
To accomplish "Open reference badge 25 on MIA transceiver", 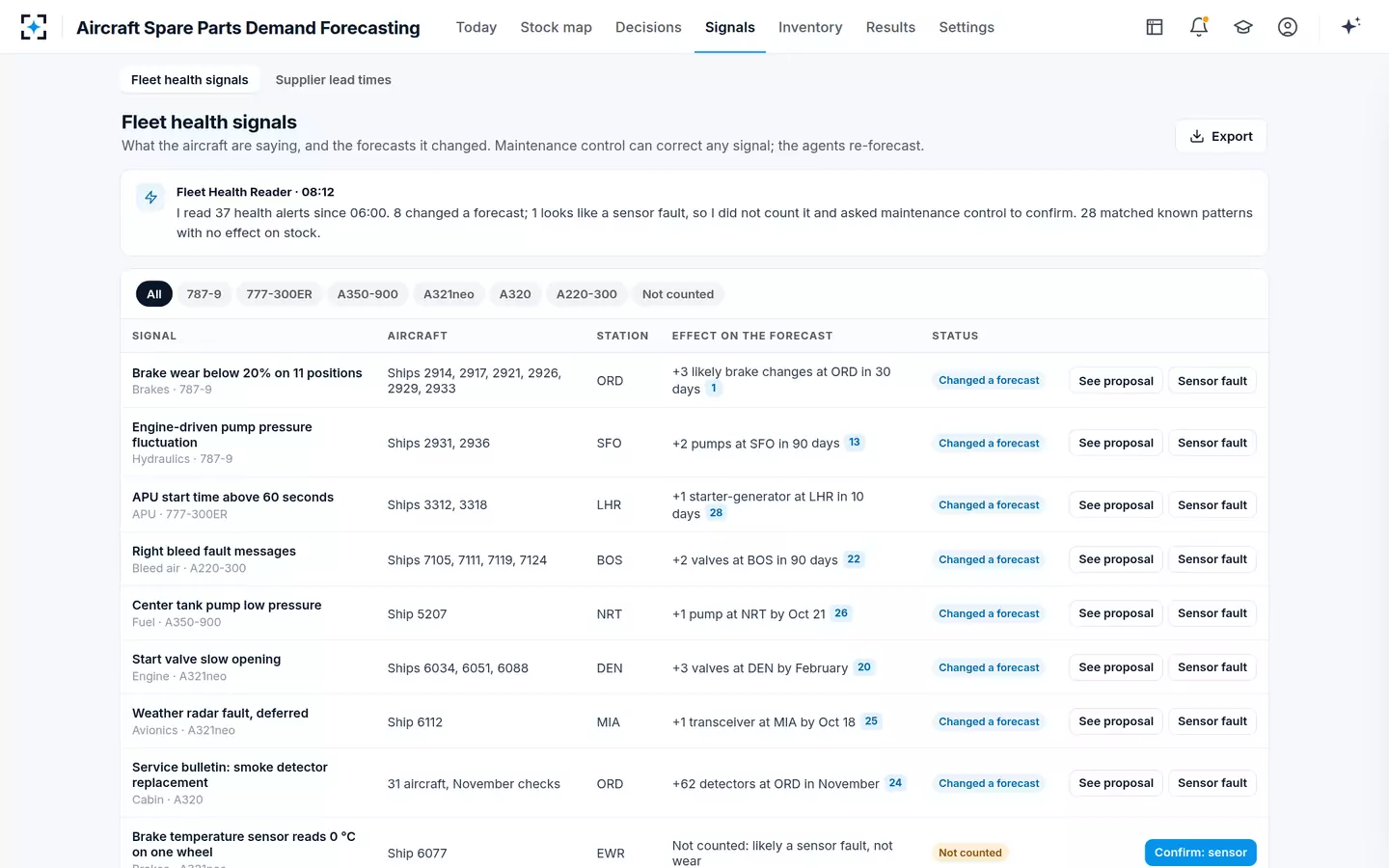I will [871, 721].
